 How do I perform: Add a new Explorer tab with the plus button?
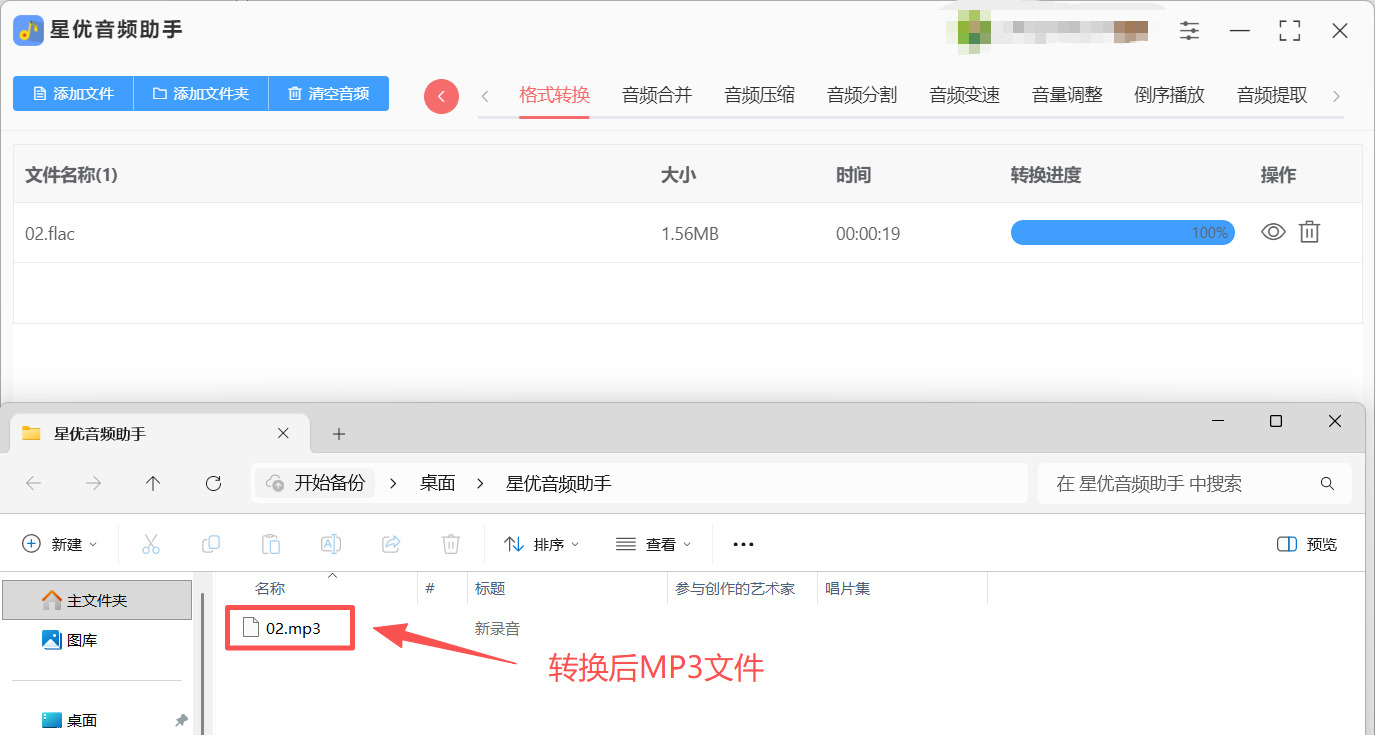click(338, 434)
